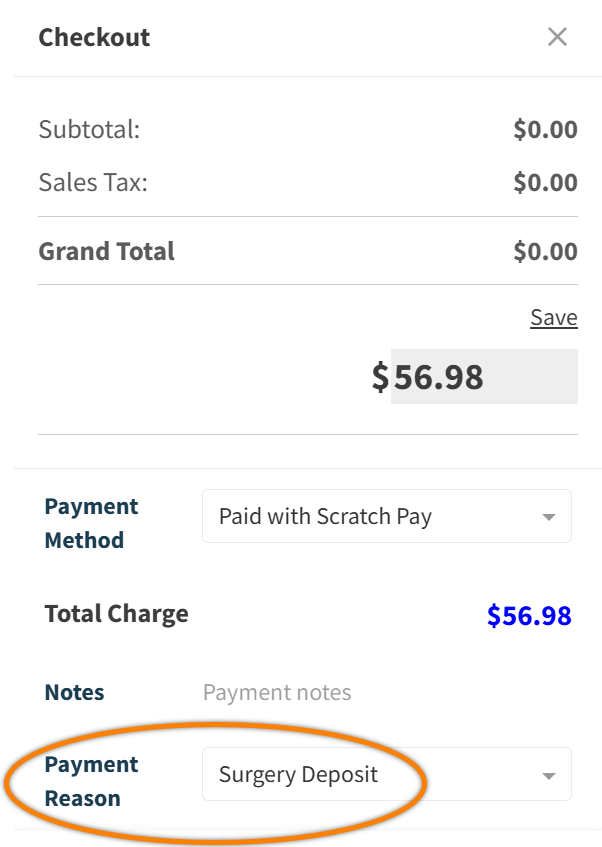Click the caret beside Paid with Scratch Pay

[548, 516]
